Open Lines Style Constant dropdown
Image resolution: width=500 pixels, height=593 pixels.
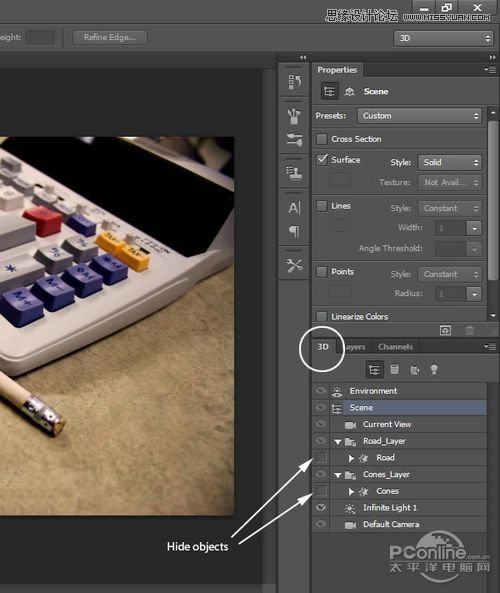(450, 208)
